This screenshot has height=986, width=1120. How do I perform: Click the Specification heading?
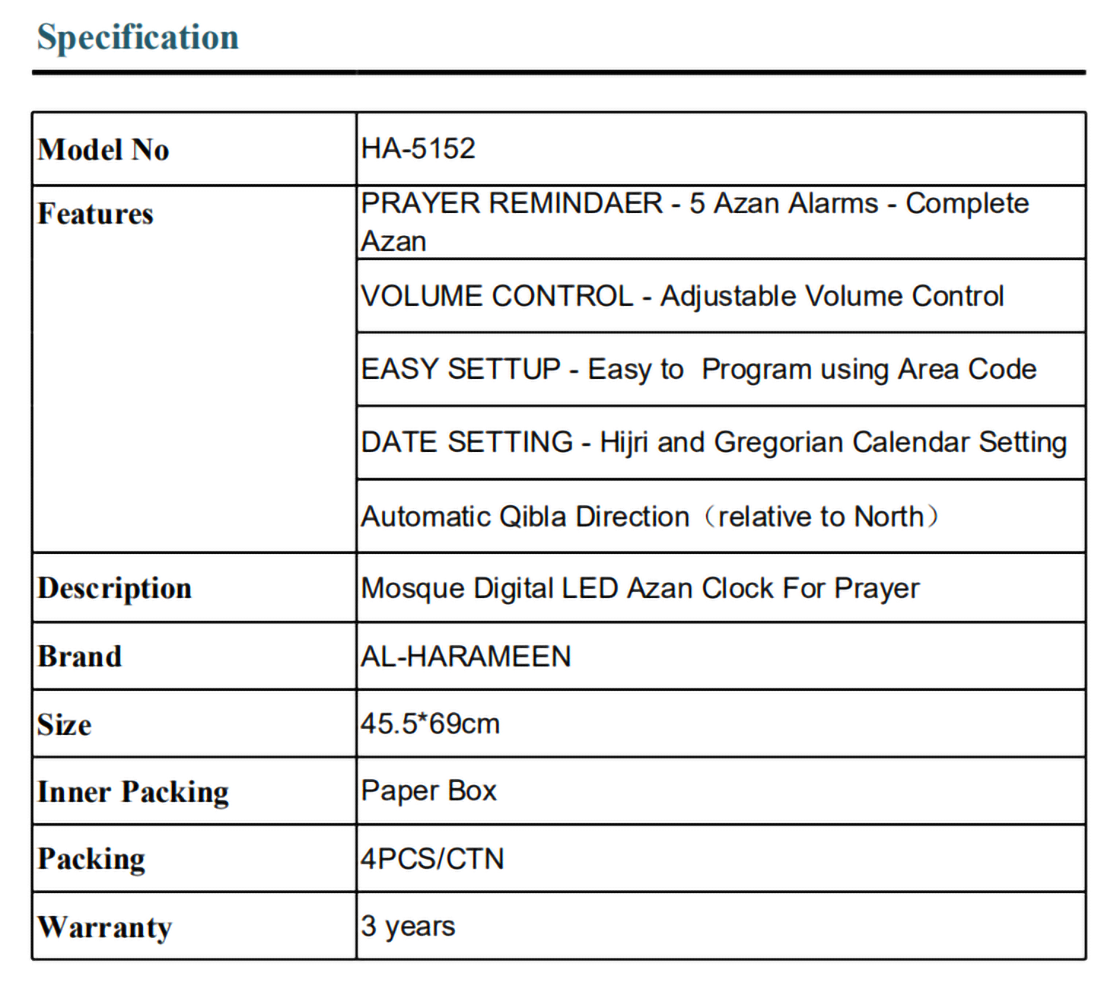[138, 38]
